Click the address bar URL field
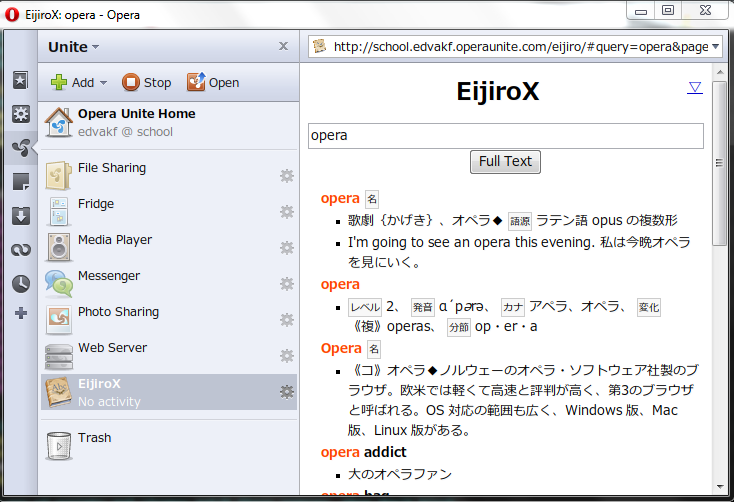Image resolution: width=734 pixels, height=502 pixels. pos(515,47)
